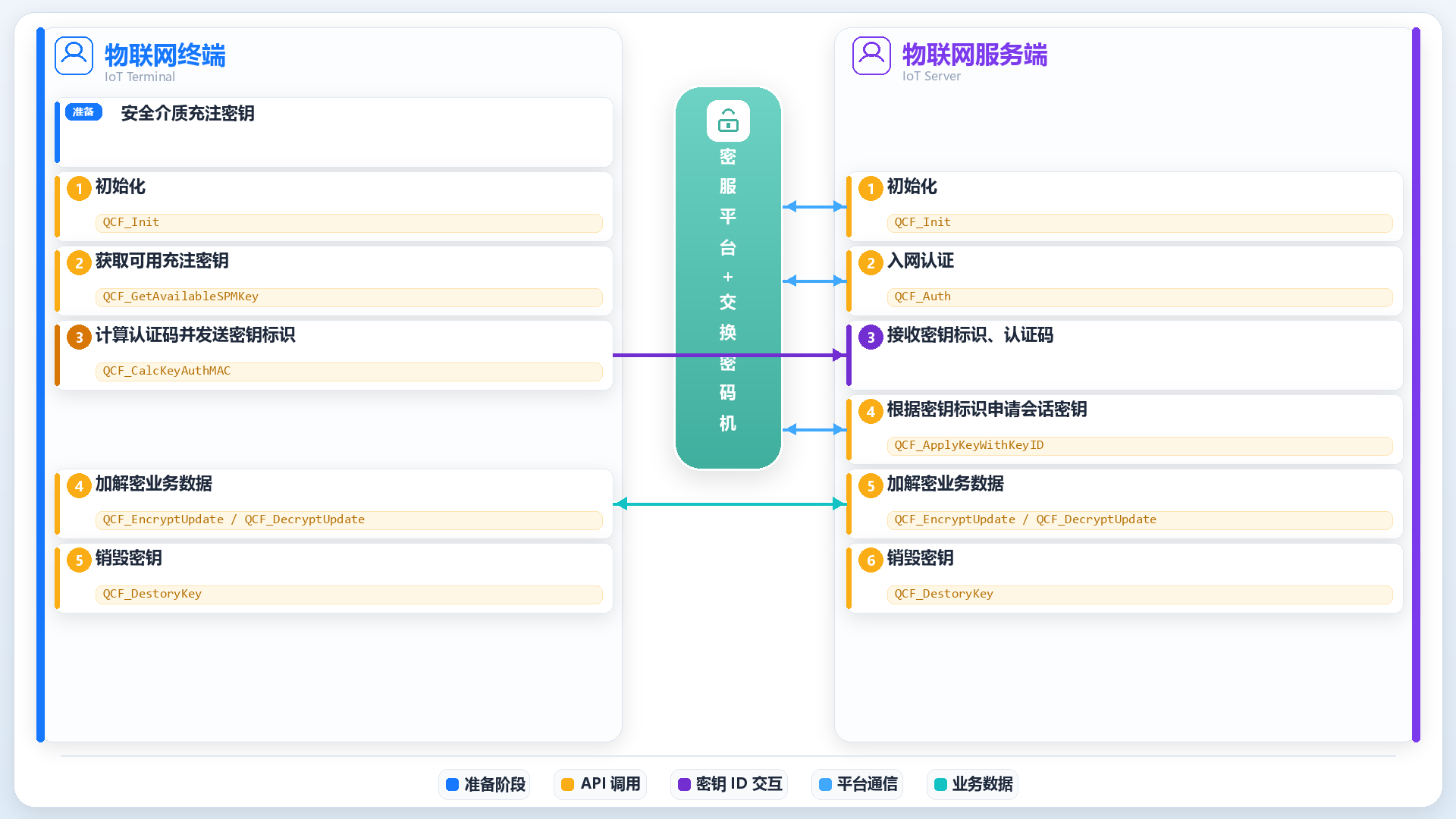Click the QCF_ApplyKeyWithKeyID code label
1456x819 pixels.
(x=1140, y=445)
